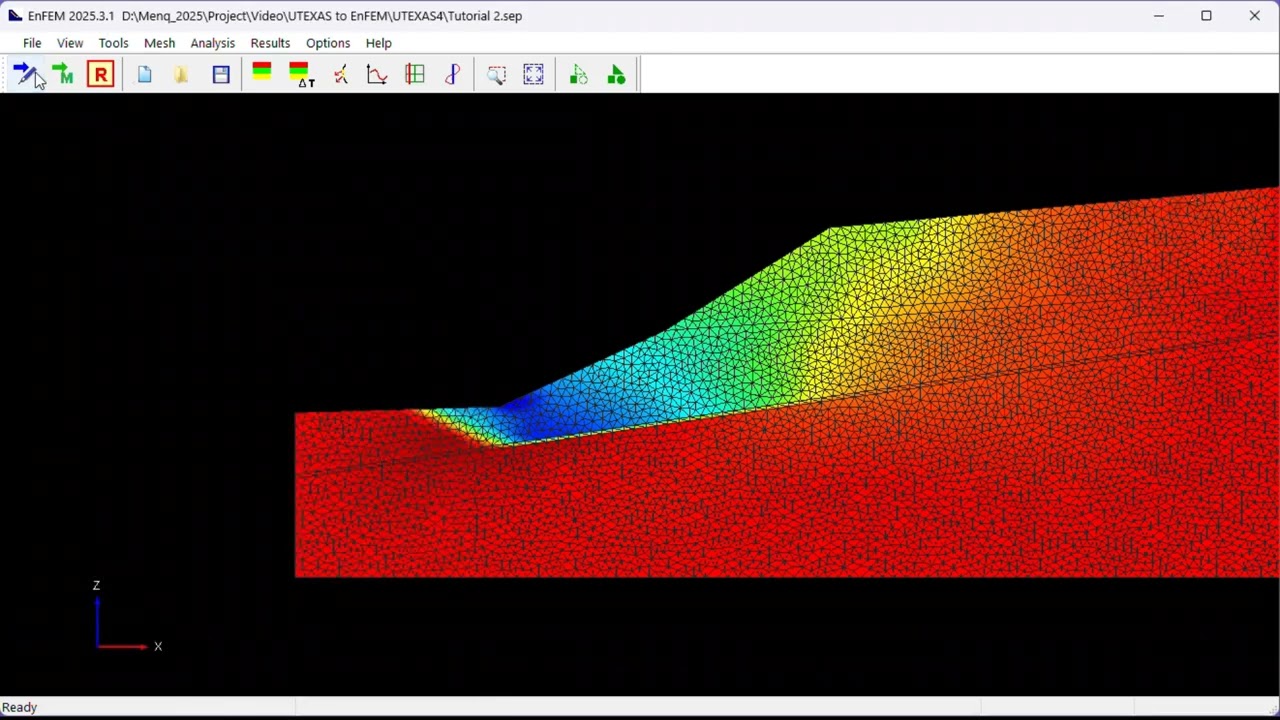Viewport: 1280px width, 720px height.
Task: Click the red R results icon
Action: click(x=101, y=75)
